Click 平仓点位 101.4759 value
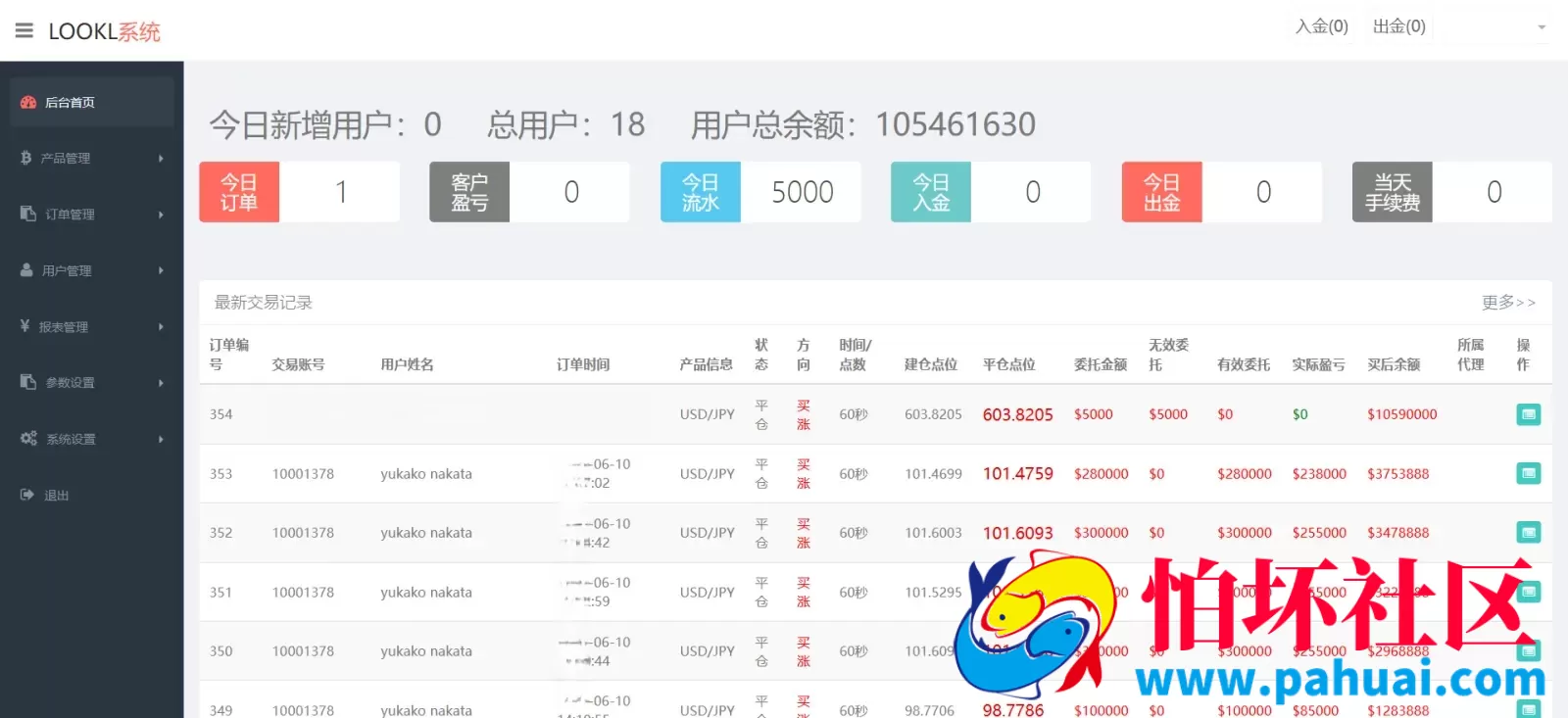This screenshot has height=718, width=1568. click(x=1017, y=473)
